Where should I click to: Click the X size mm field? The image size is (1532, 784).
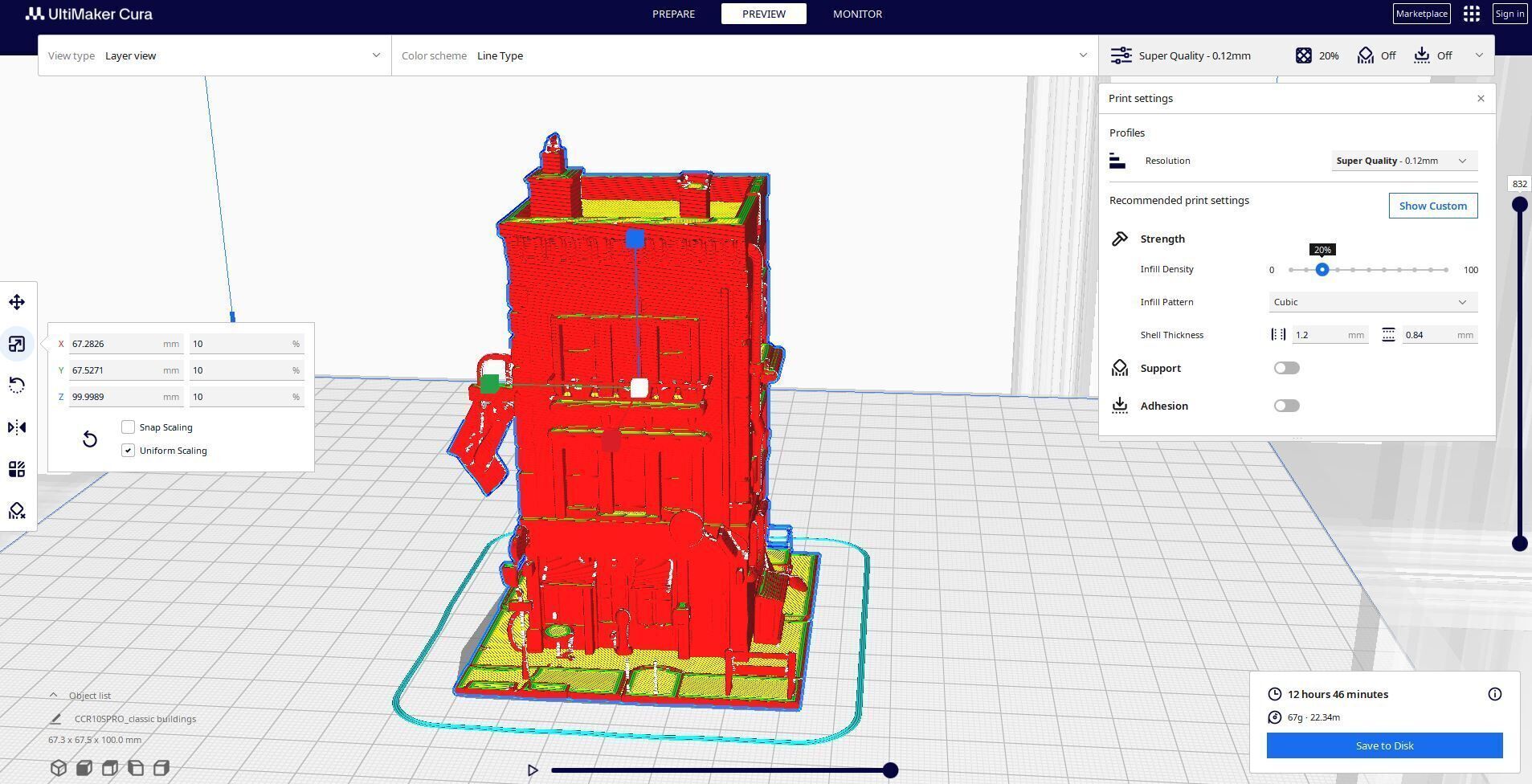[125, 344]
